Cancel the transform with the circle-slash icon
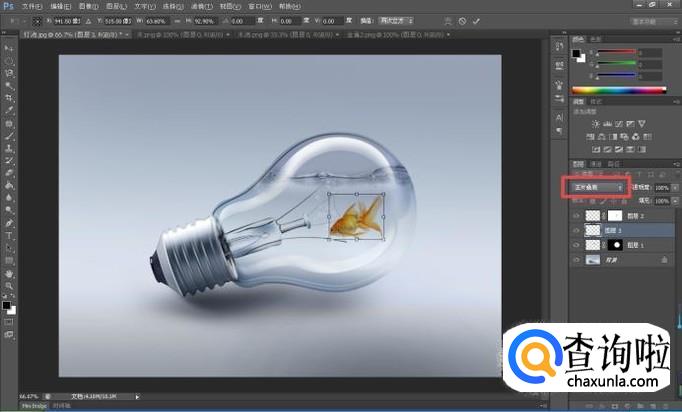Screen dimensions: 682x412 (x=460, y=20)
